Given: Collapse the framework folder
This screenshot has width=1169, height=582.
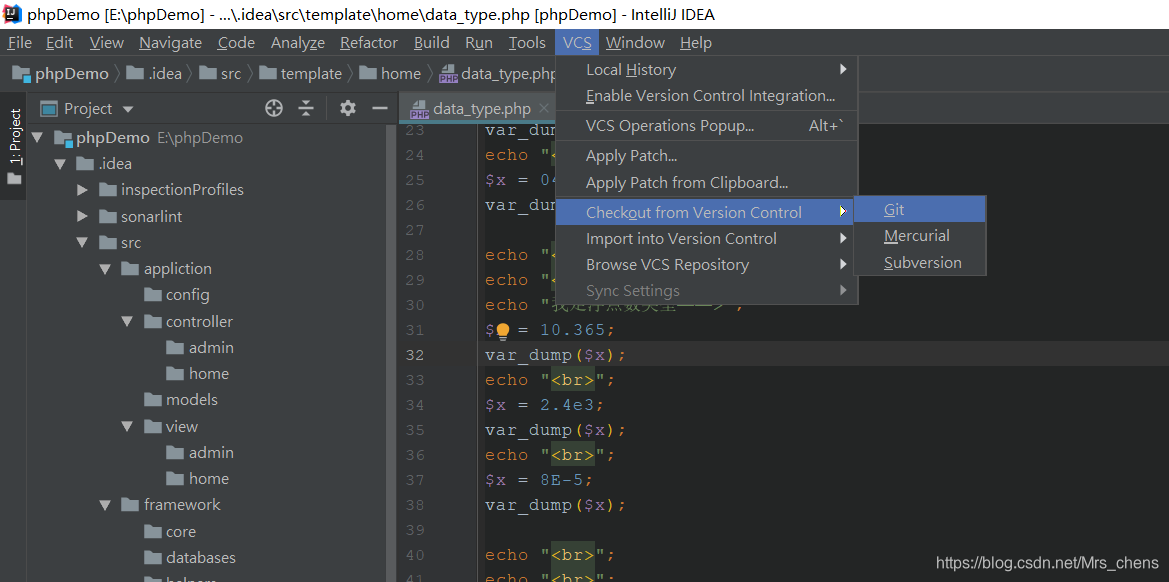Looking at the screenshot, I should click(105, 505).
